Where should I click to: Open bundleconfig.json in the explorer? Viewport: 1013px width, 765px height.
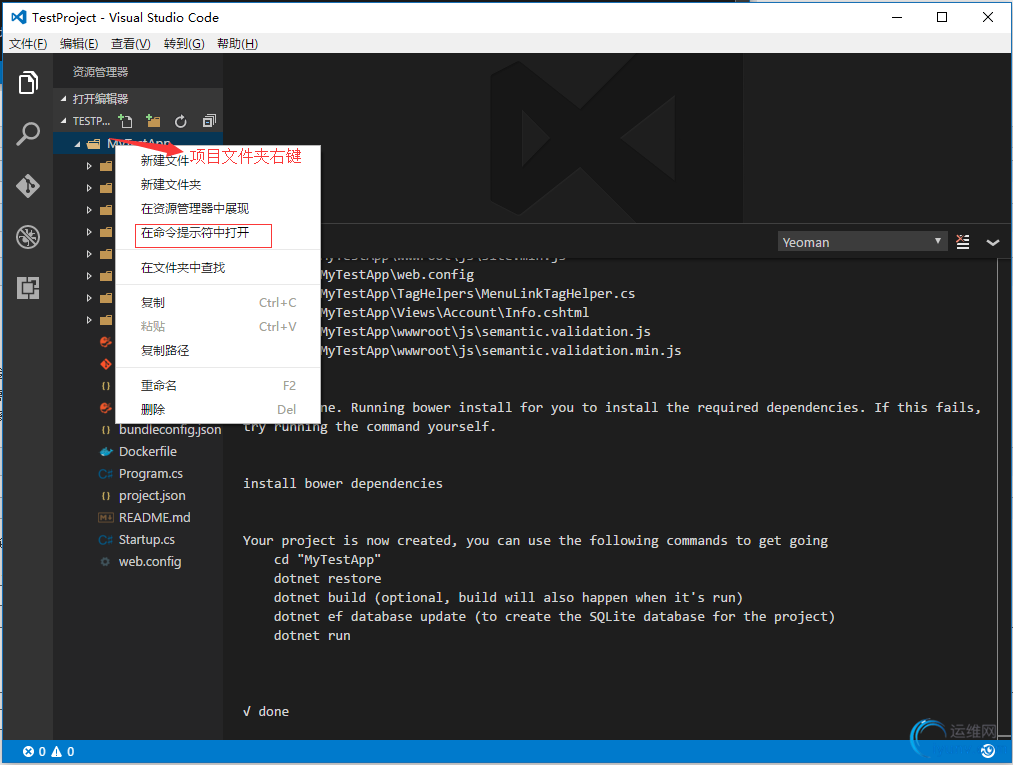[170, 430]
